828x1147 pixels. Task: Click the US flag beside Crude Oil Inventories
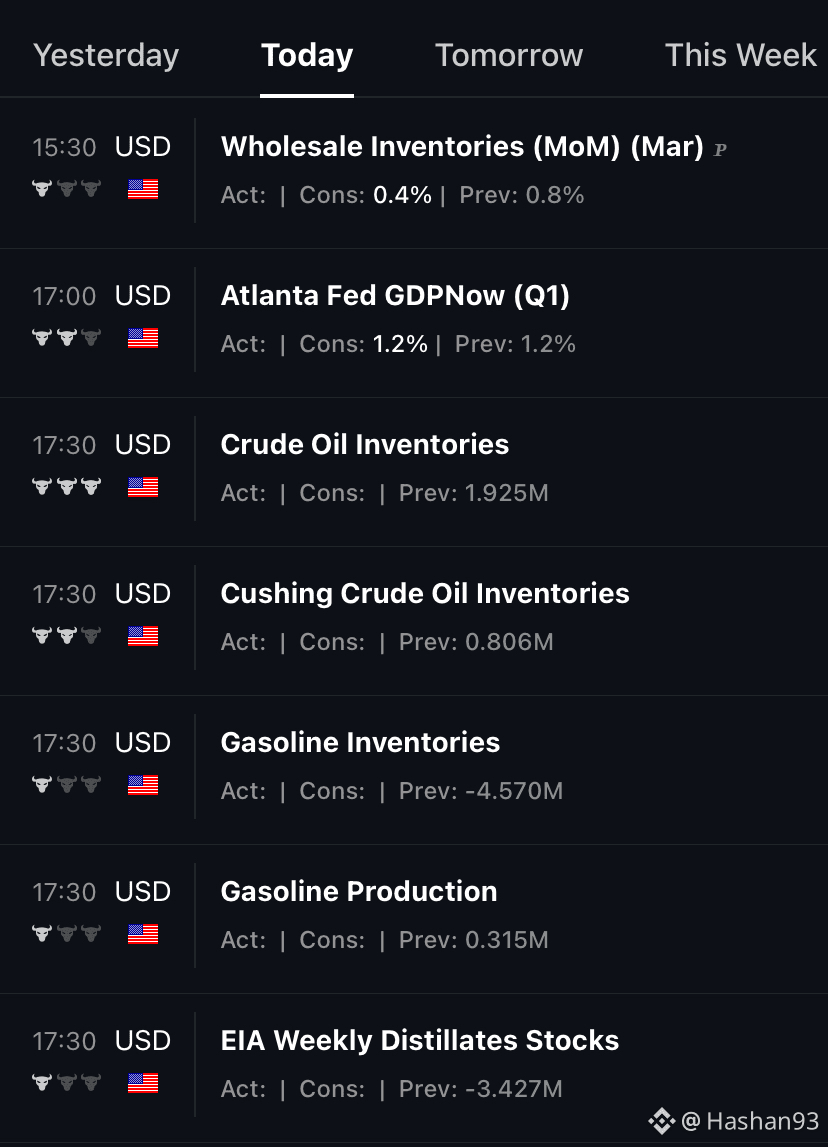[x=143, y=486]
